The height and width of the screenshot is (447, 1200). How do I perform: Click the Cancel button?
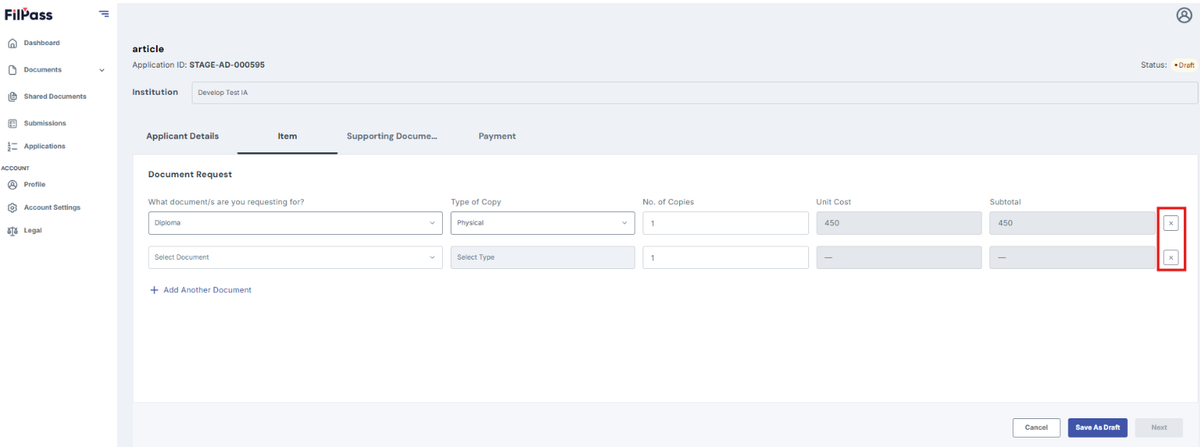pyautogui.click(x=1036, y=428)
